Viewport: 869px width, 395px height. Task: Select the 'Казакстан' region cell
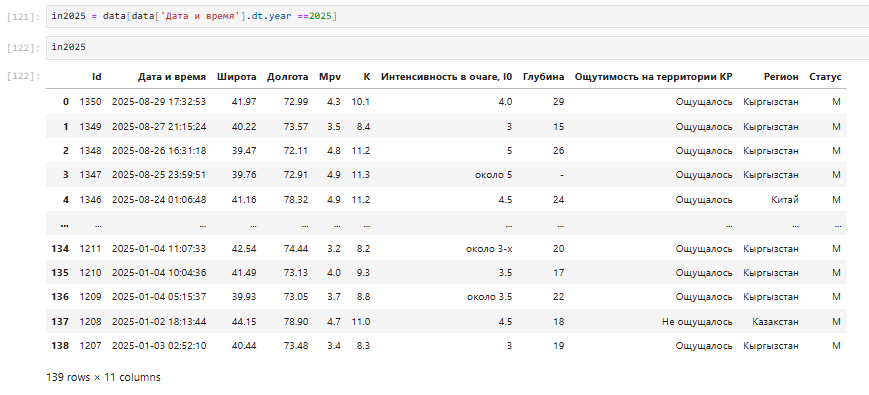pos(776,321)
